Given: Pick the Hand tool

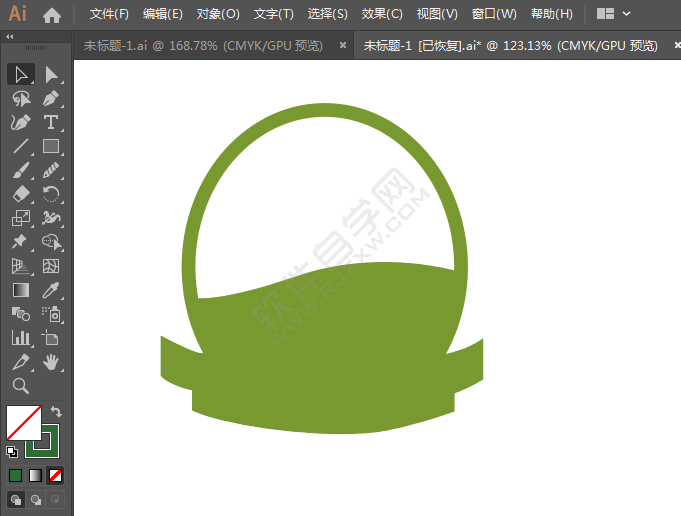Looking at the screenshot, I should pyautogui.click(x=51, y=362).
